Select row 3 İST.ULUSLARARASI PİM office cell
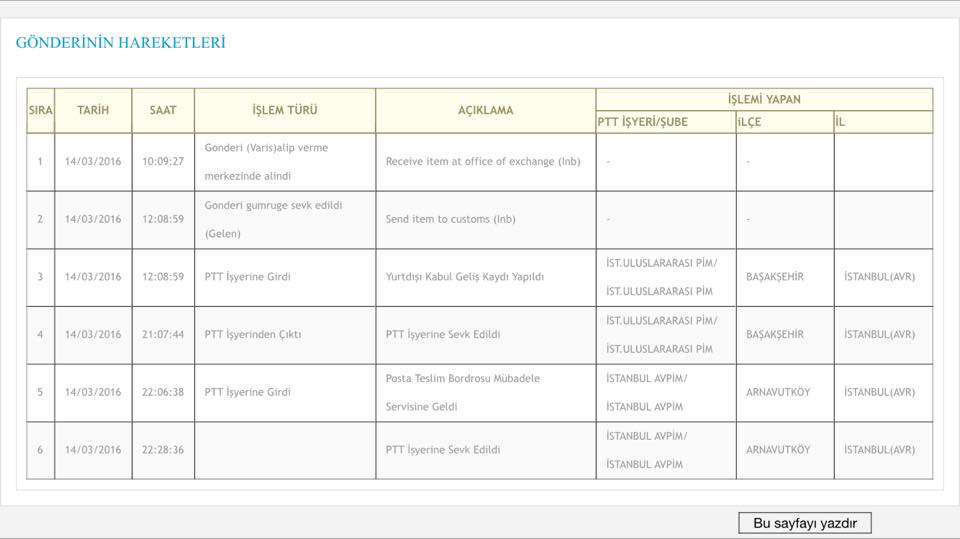The image size is (960, 539). pyautogui.click(x=666, y=277)
